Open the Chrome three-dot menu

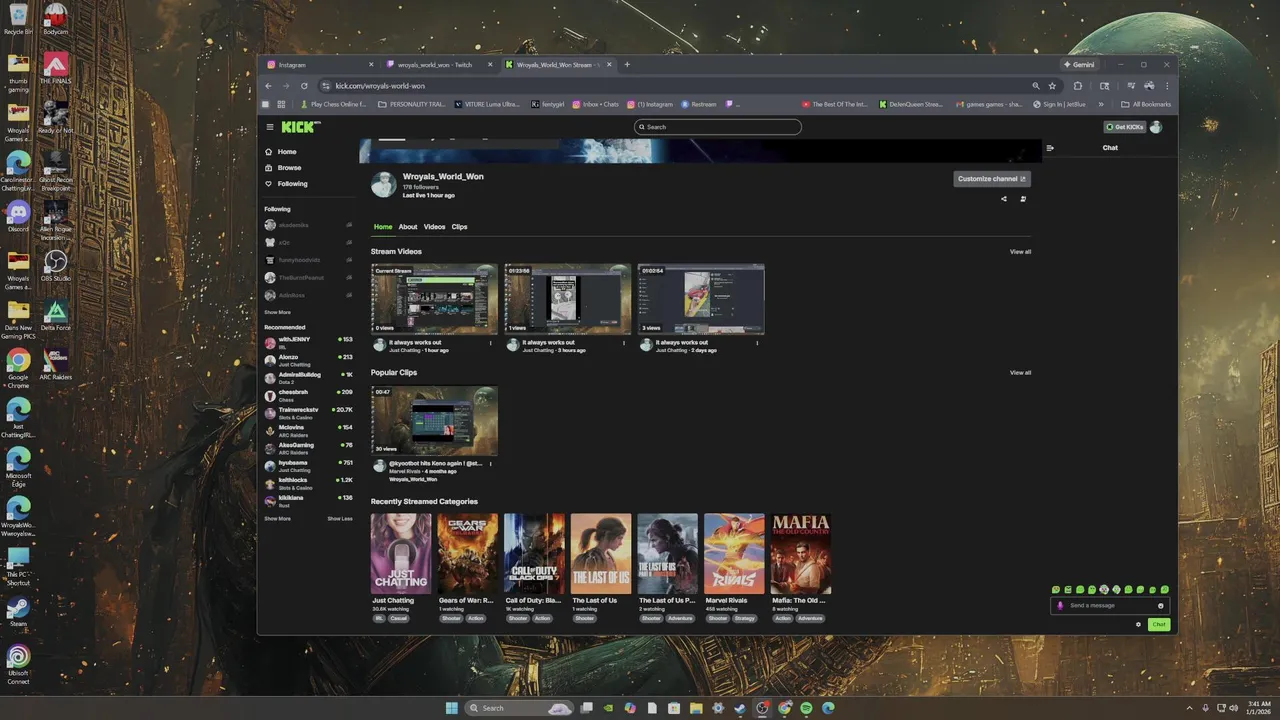tap(1167, 86)
